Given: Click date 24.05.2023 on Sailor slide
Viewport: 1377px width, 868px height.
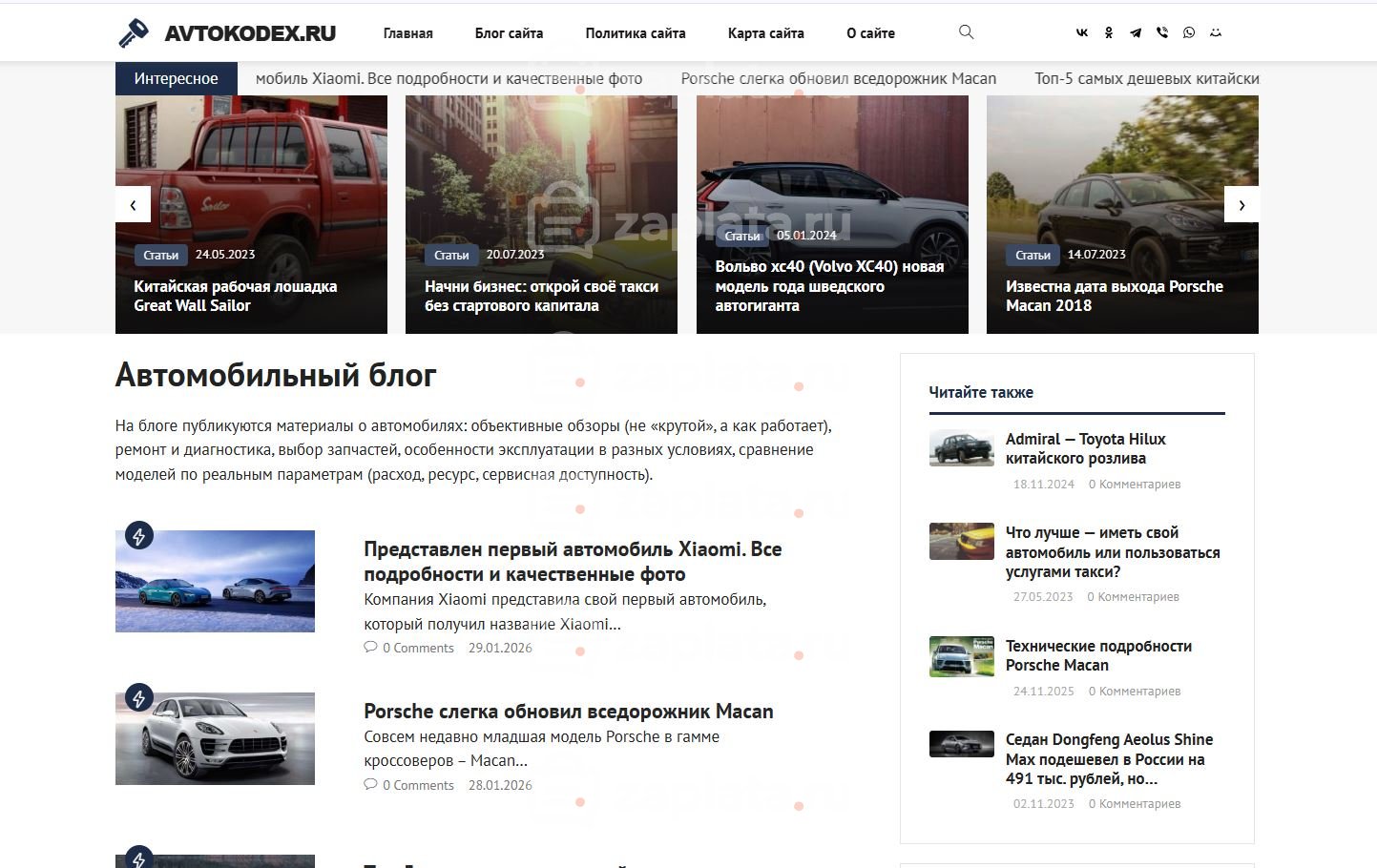Looking at the screenshot, I should point(225,255).
